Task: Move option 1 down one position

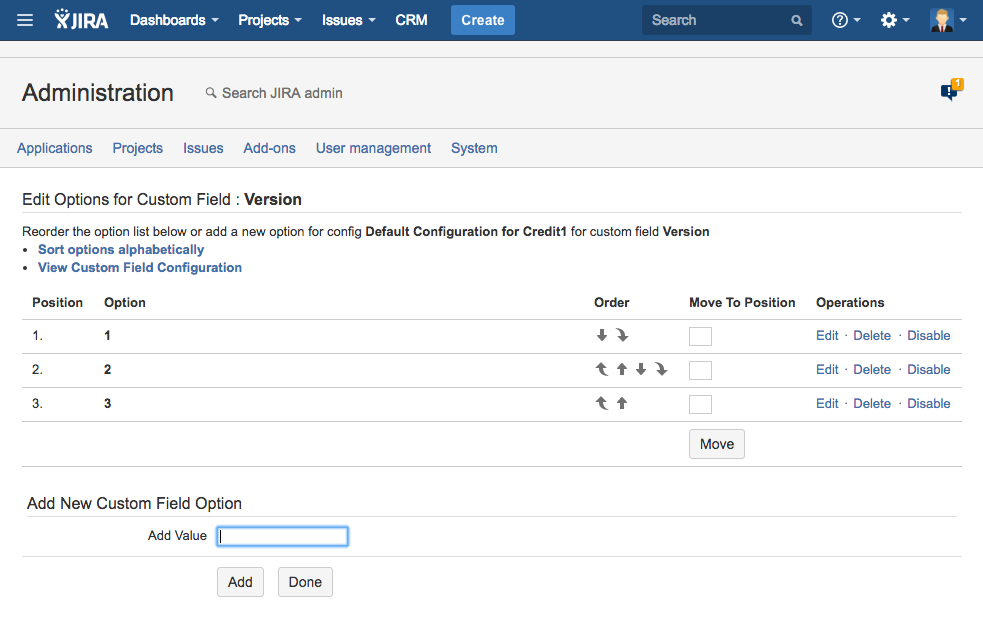Action: click(x=602, y=336)
